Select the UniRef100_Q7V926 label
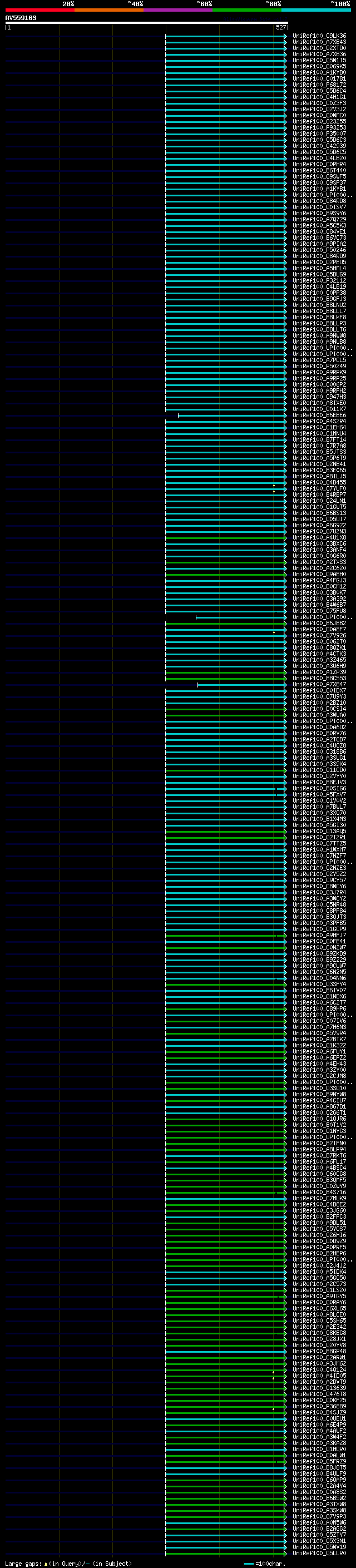The height and width of the screenshot is (1568, 356). coord(319,635)
